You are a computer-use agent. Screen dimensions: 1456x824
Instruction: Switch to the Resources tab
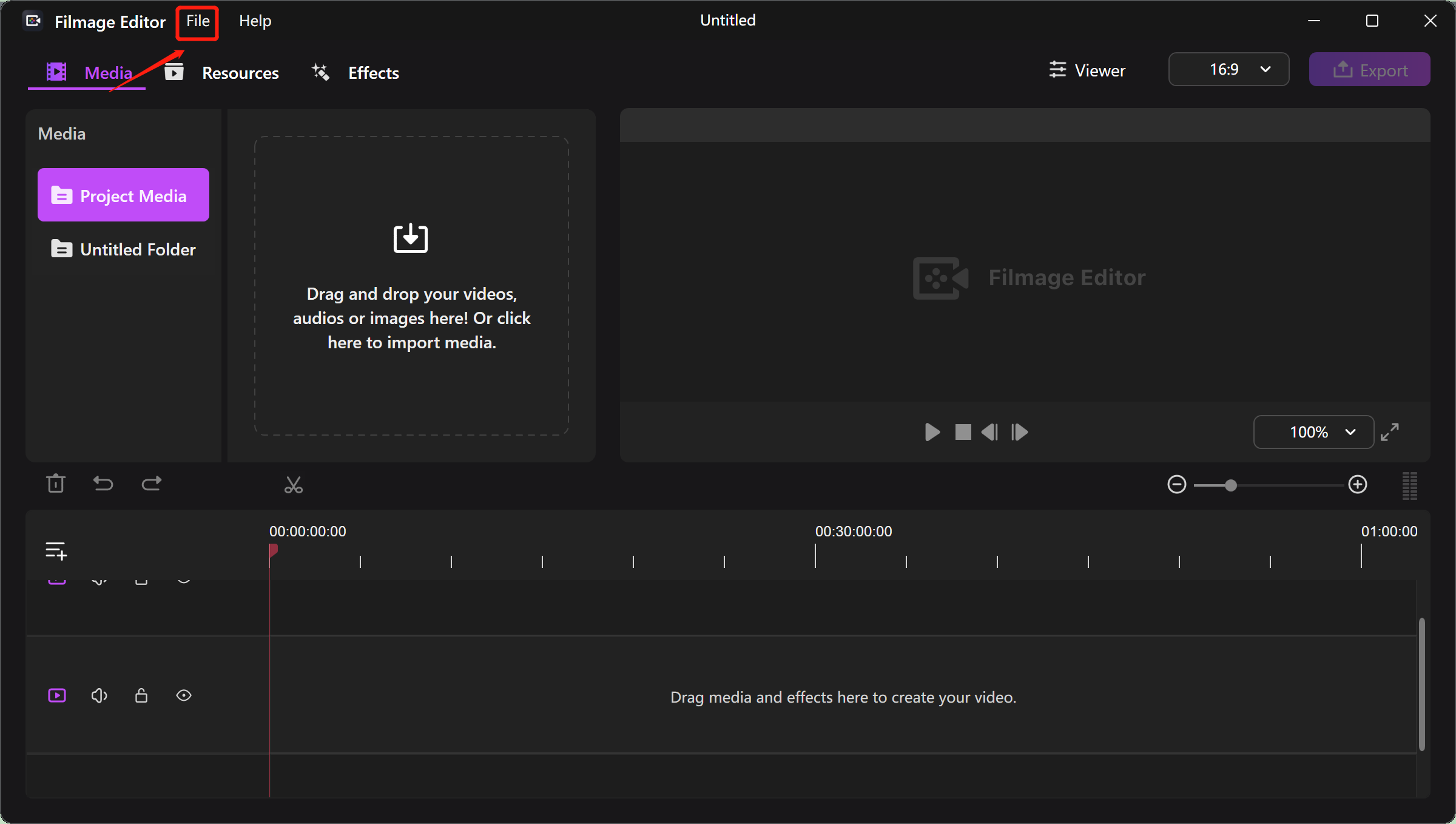click(221, 73)
